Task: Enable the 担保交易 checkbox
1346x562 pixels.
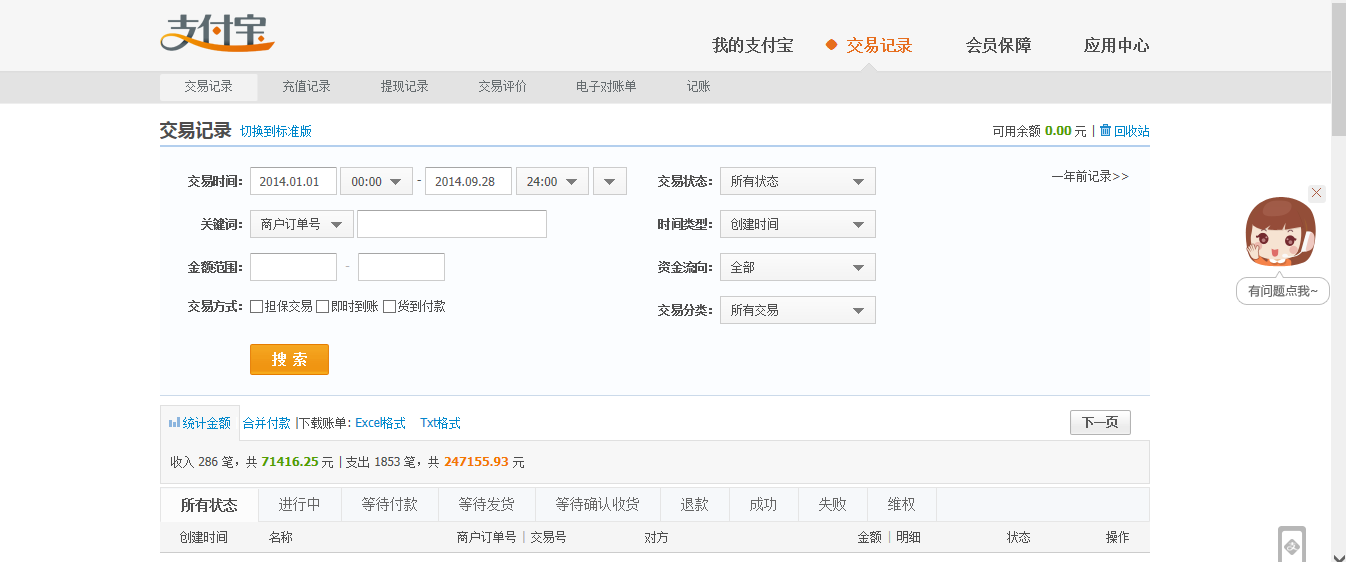Action: (257, 306)
